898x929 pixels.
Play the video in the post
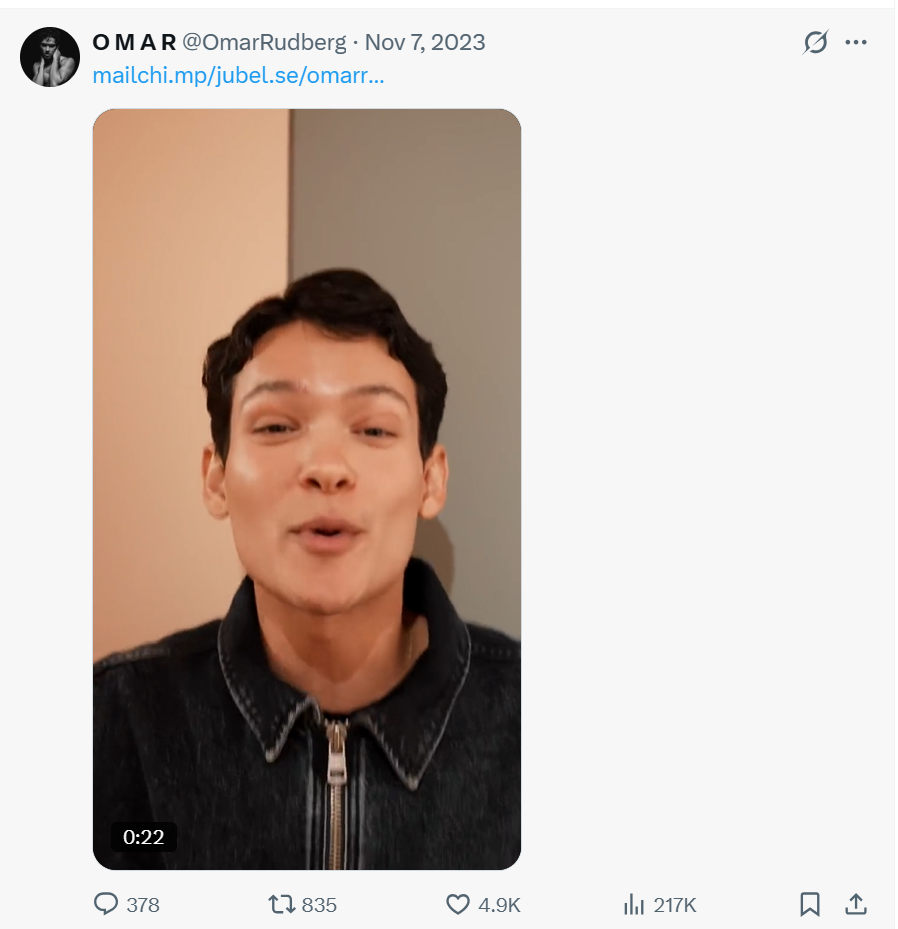pos(307,488)
